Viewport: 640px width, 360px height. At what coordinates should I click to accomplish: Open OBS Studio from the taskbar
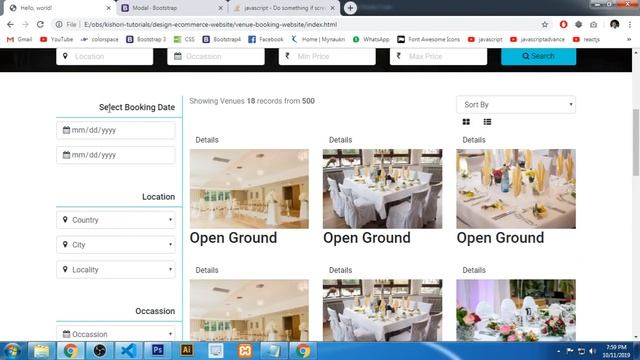click(x=99, y=351)
